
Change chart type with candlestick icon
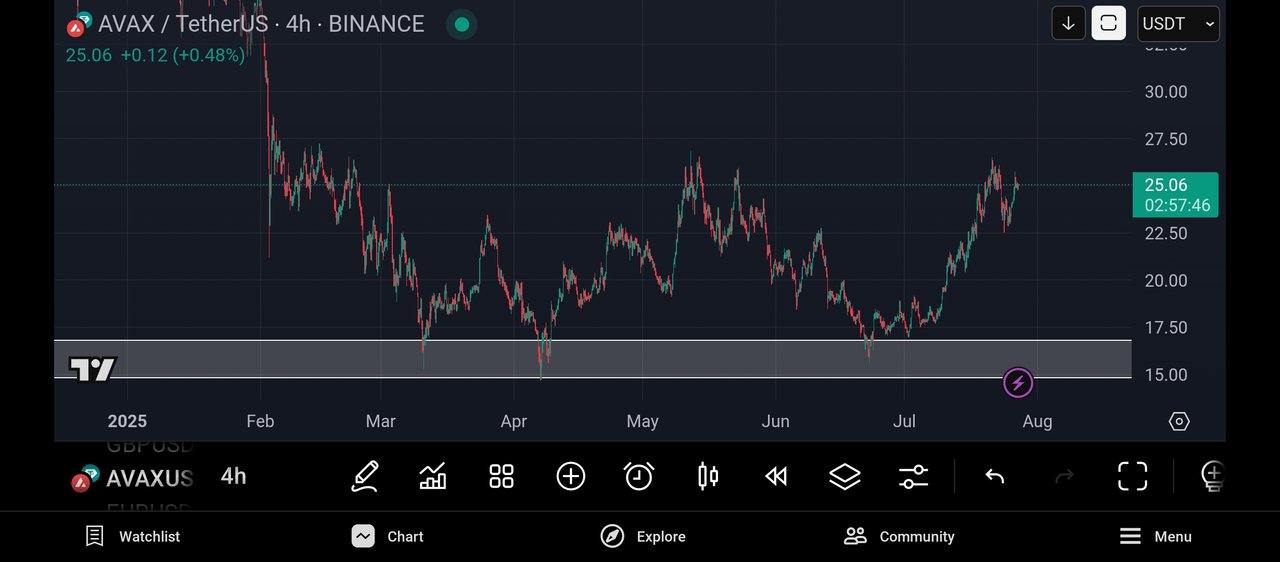pos(707,476)
